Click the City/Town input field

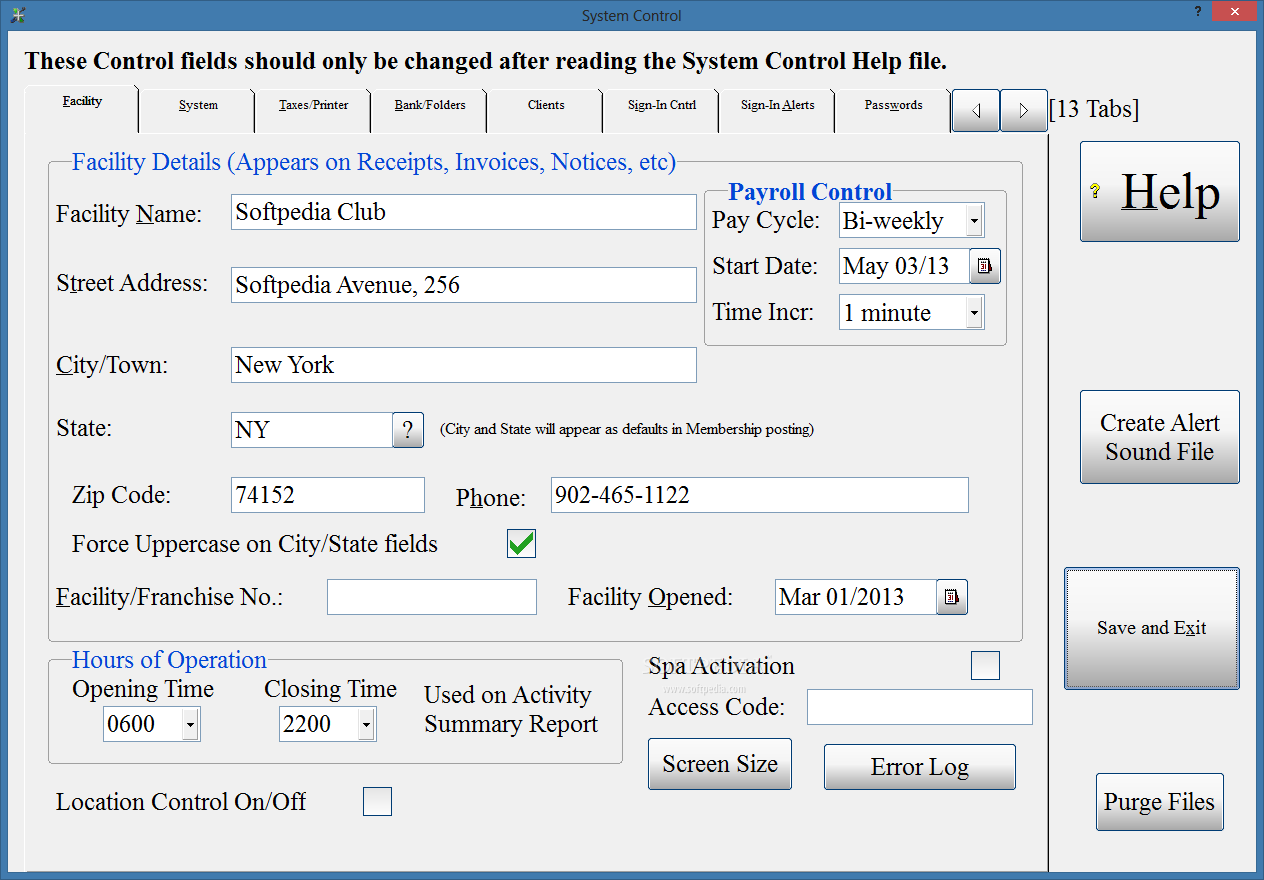point(464,365)
